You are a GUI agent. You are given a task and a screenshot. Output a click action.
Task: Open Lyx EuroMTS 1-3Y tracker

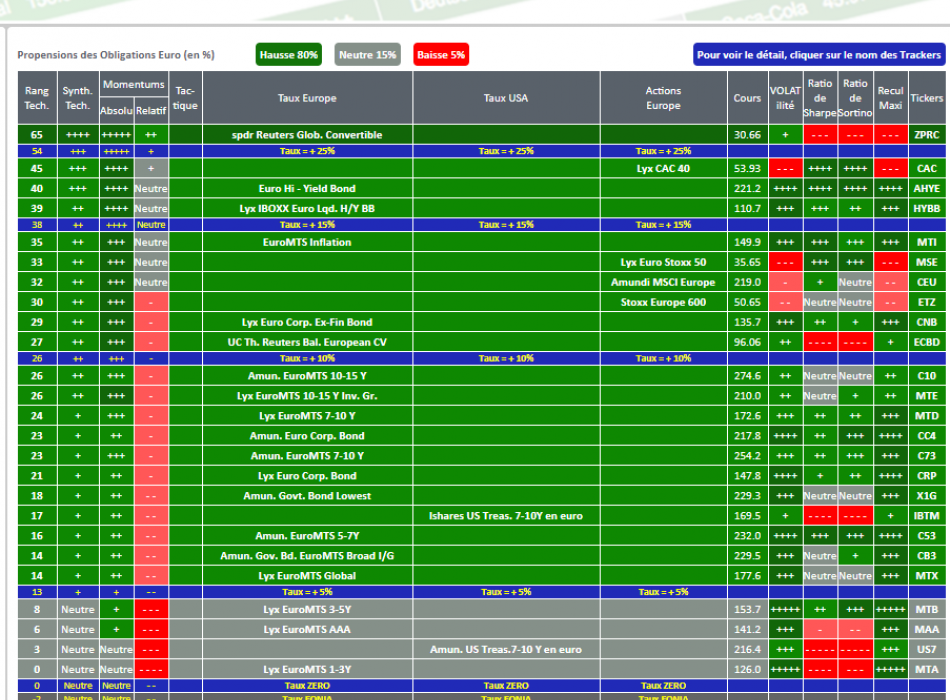tap(307, 670)
